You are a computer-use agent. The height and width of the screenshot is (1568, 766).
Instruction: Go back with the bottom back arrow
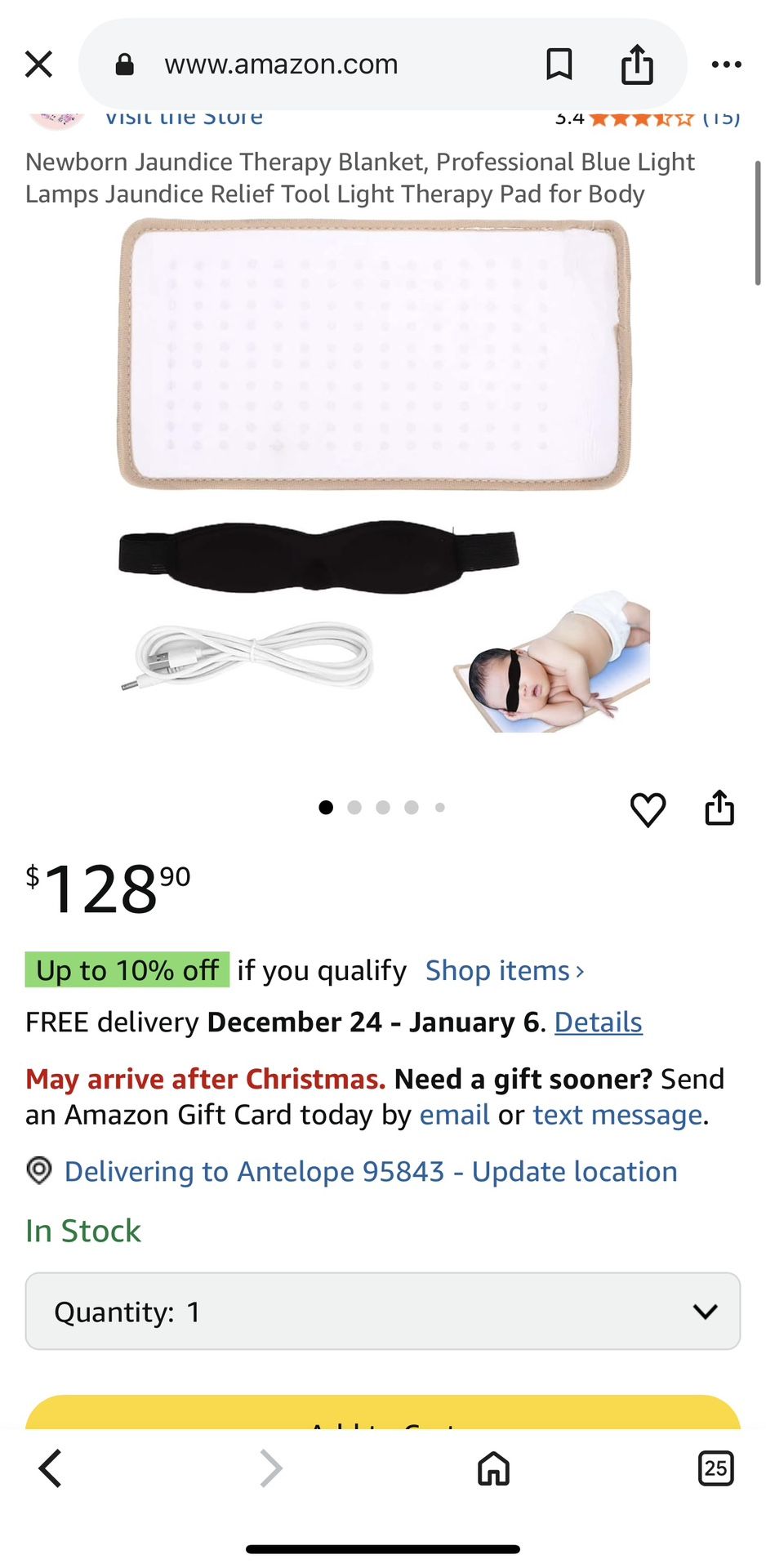tap(51, 1468)
